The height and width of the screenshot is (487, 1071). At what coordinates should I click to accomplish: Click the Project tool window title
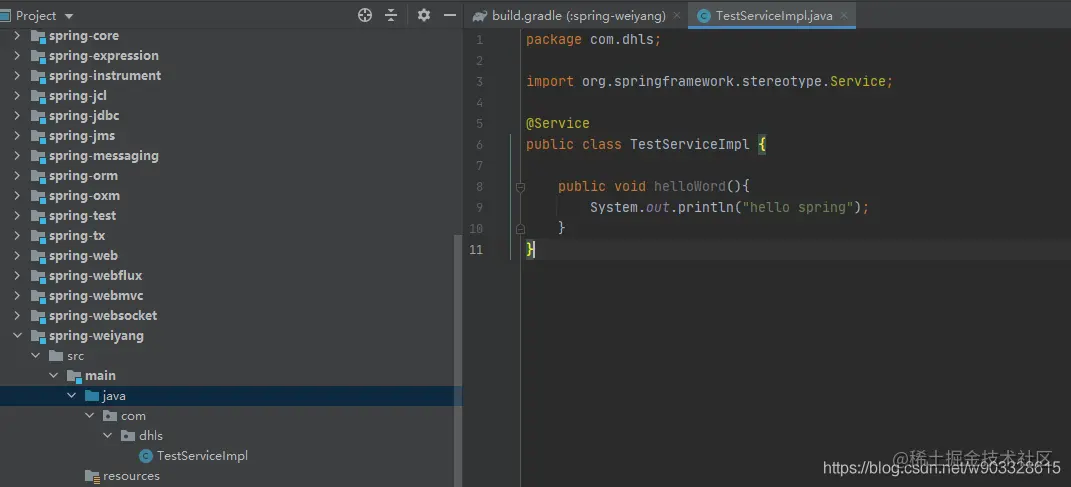coord(36,15)
